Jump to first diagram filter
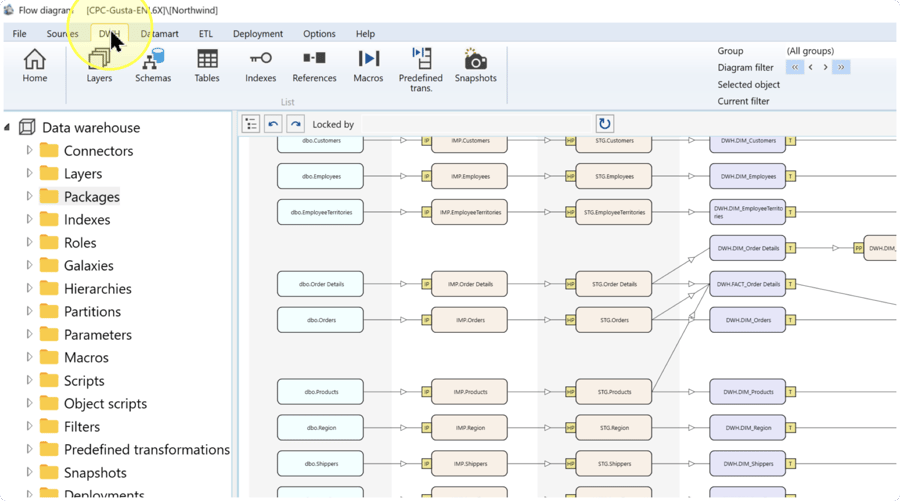 click(x=795, y=67)
